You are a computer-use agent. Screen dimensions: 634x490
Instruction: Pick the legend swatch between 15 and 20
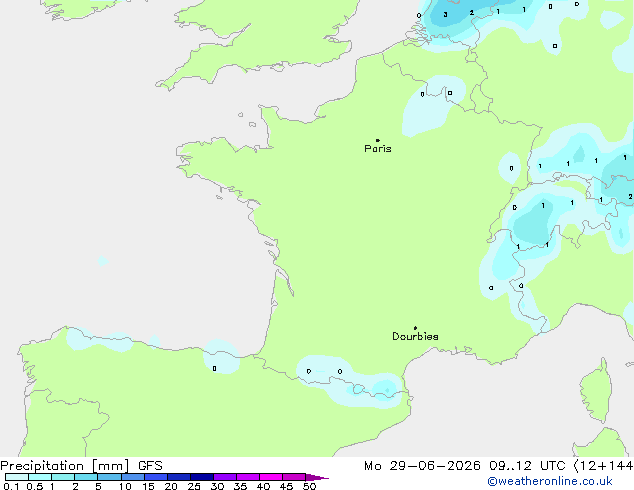[x=156, y=477]
